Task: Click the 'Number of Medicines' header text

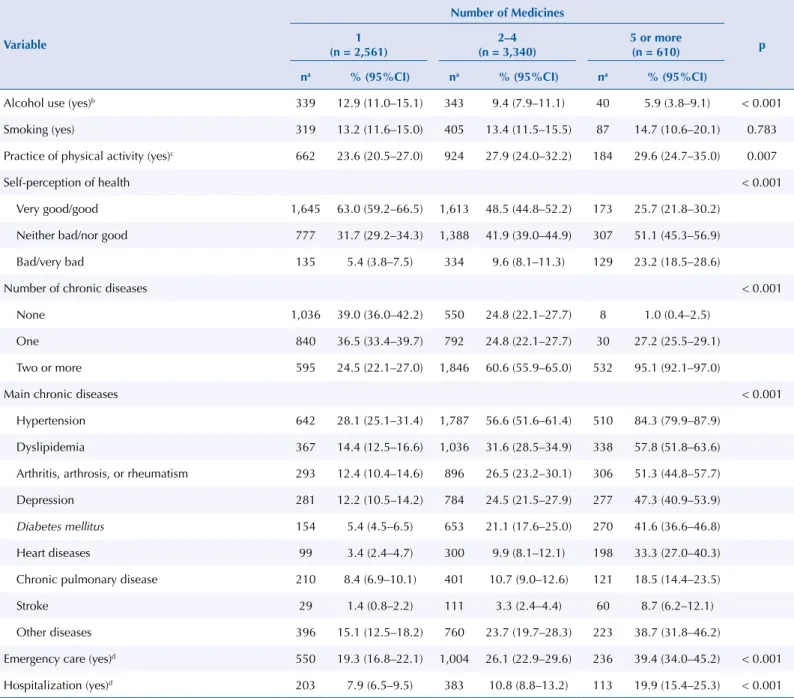Action: [x=507, y=13]
